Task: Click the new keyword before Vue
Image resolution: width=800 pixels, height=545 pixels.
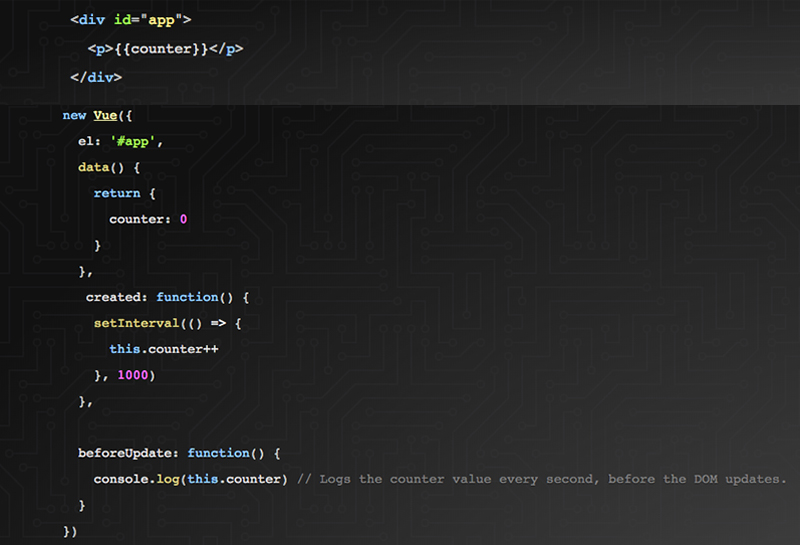Action: (74, 115)
